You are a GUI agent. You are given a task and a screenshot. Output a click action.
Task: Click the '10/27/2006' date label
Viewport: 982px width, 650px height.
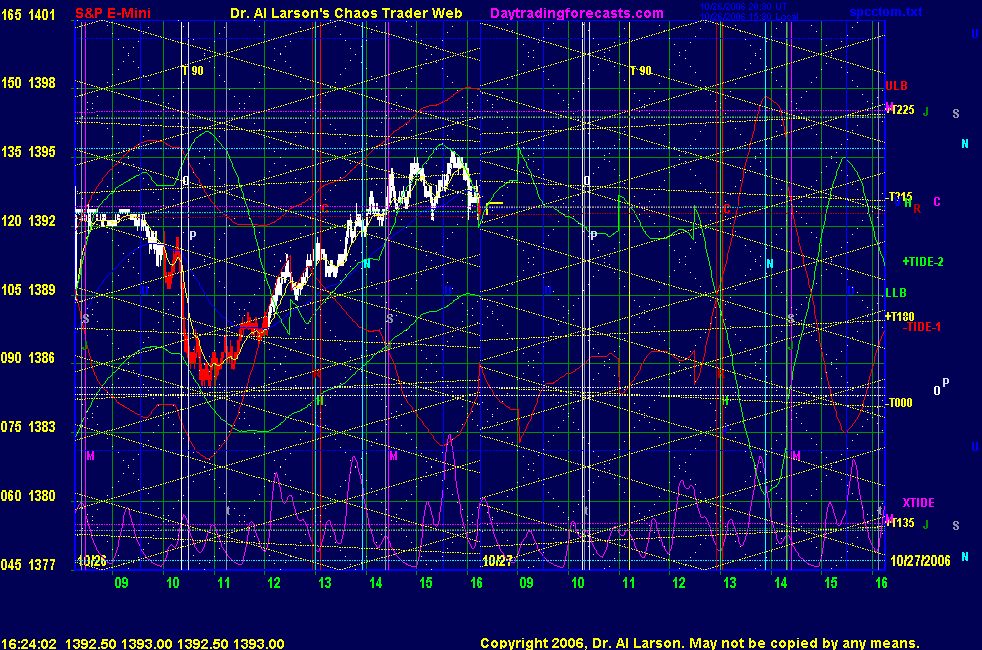pyautogui.click(x=920, y=560)
